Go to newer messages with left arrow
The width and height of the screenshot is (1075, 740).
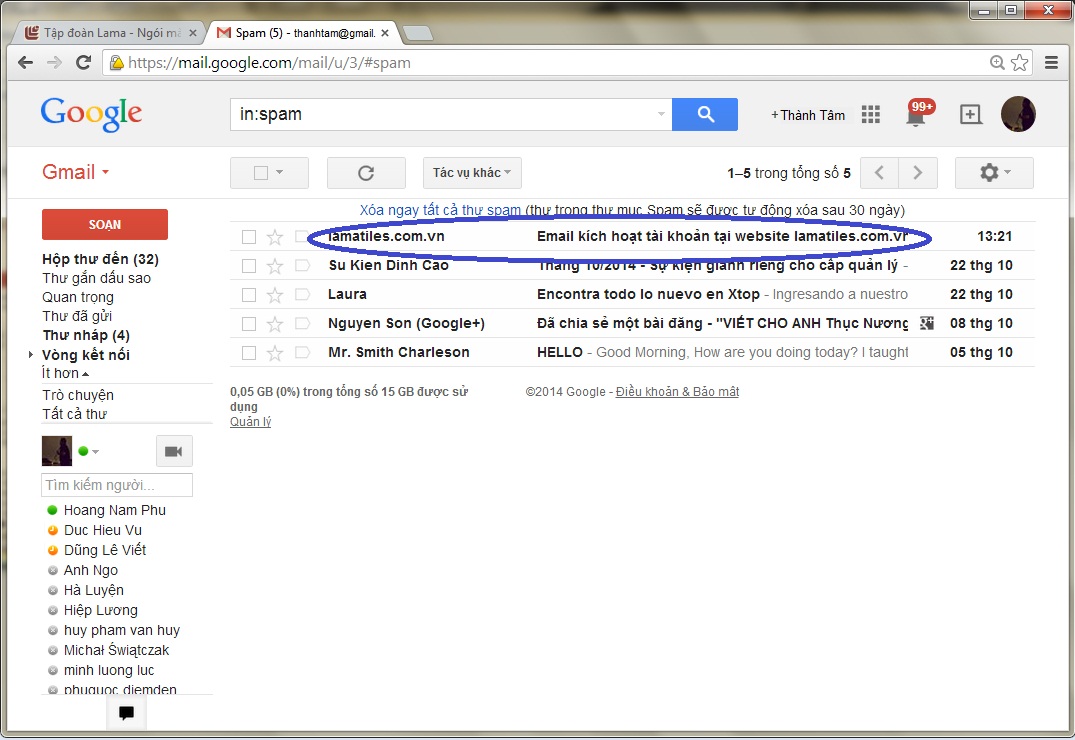point(879,173)
